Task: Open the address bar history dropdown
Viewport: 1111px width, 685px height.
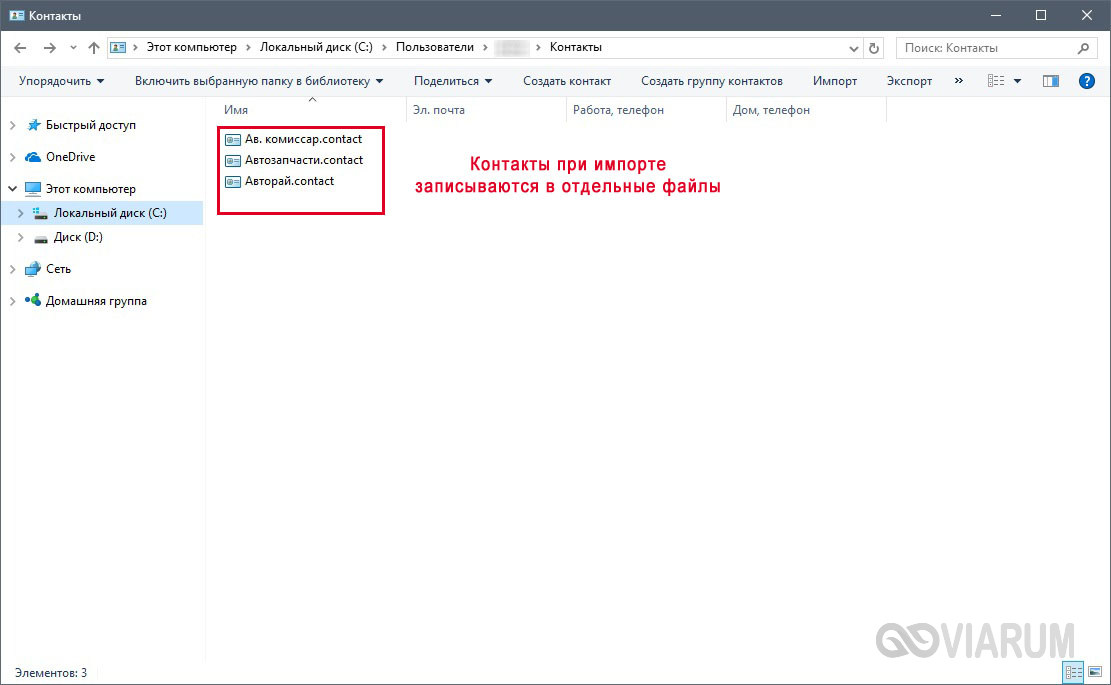Action: pyautogui.click(x=853, y=48)
